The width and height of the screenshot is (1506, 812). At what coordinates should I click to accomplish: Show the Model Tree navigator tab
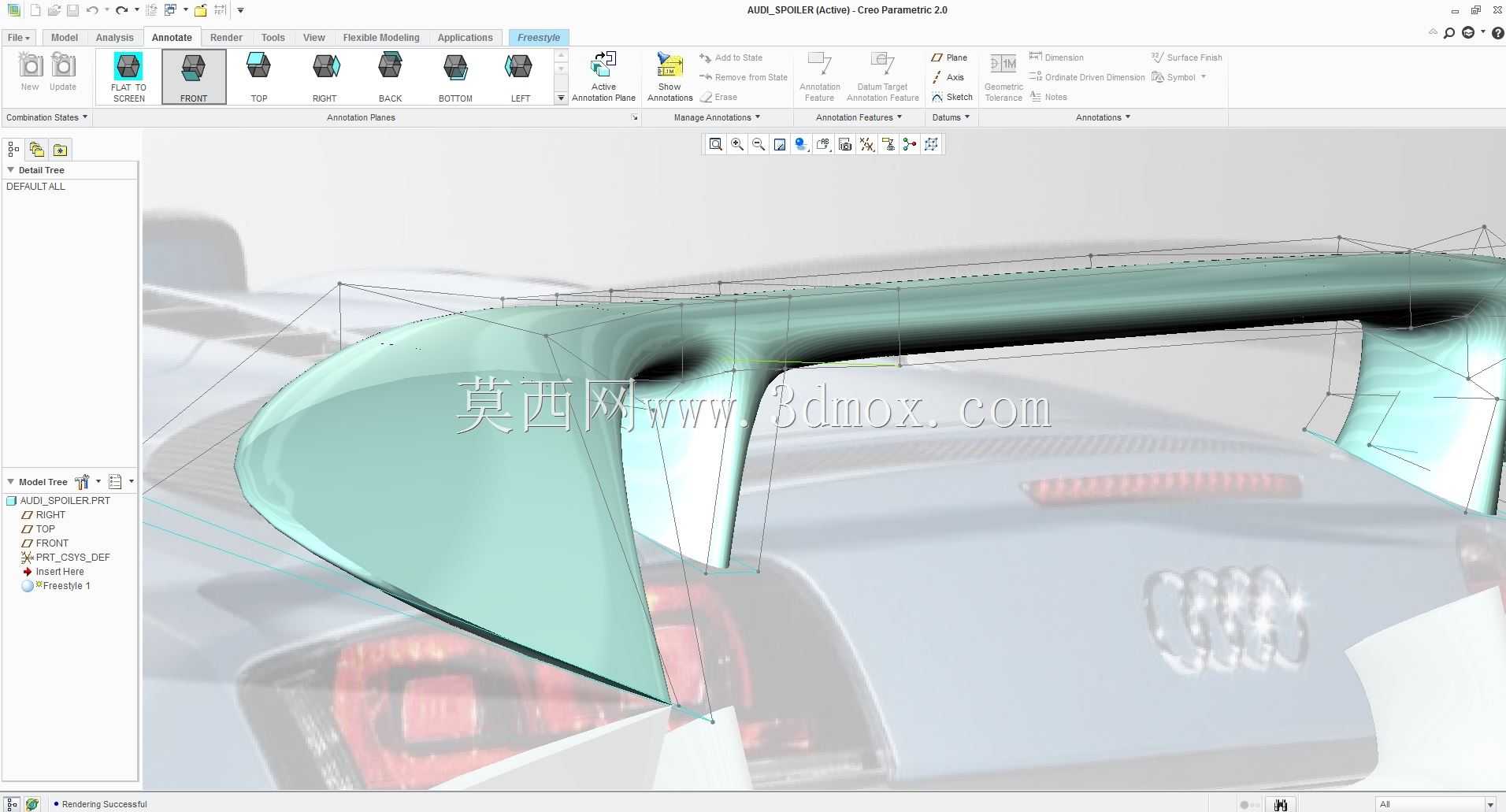(x=13, y=149)
